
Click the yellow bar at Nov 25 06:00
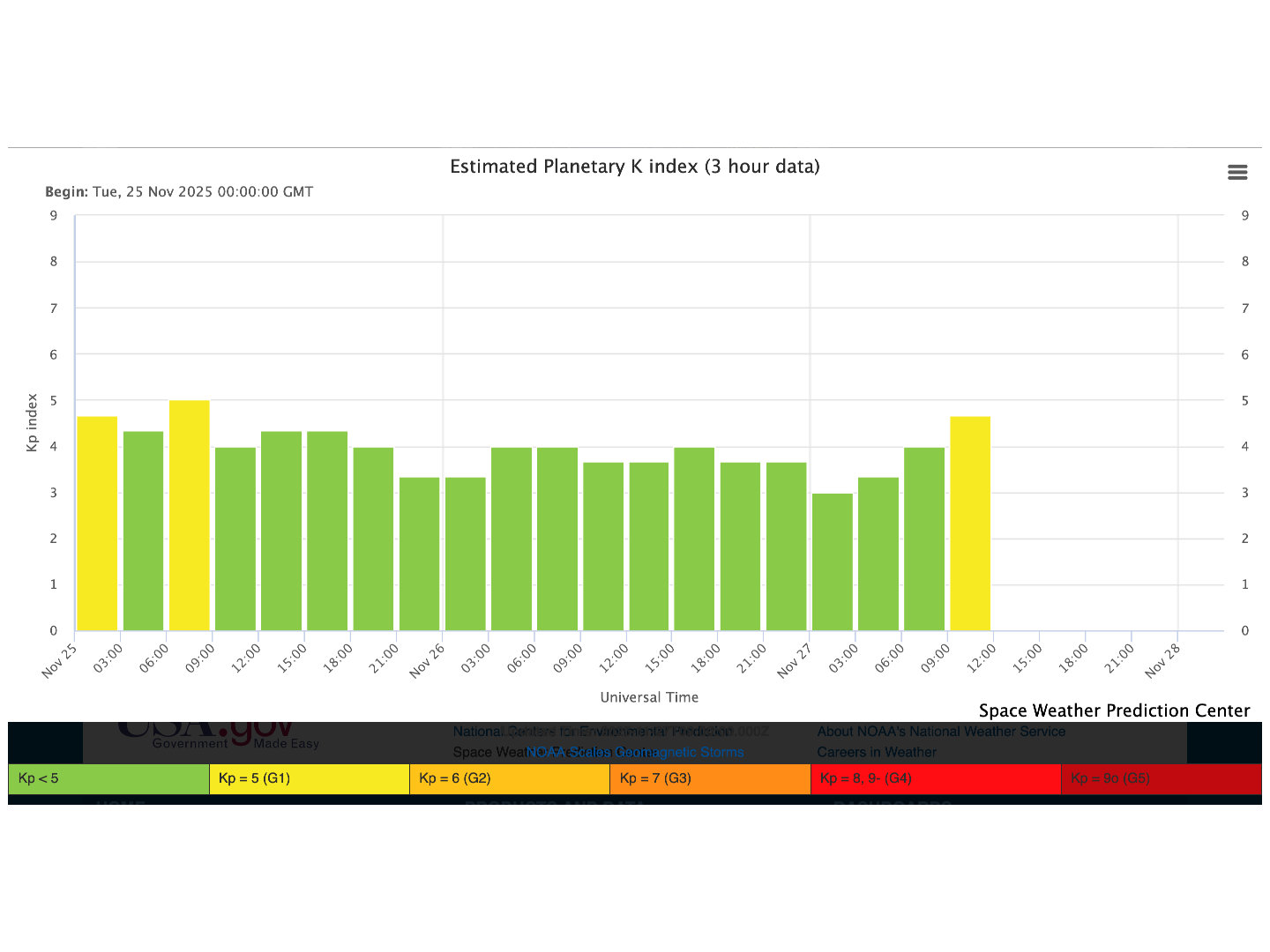[x=190, y=516]
